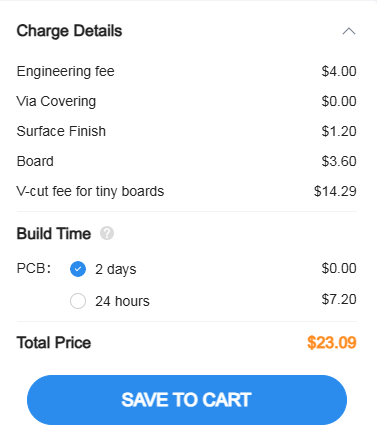Click the $7.20 expedite price
The width and height of the screenshot is (377, 443).
[339, 299]
